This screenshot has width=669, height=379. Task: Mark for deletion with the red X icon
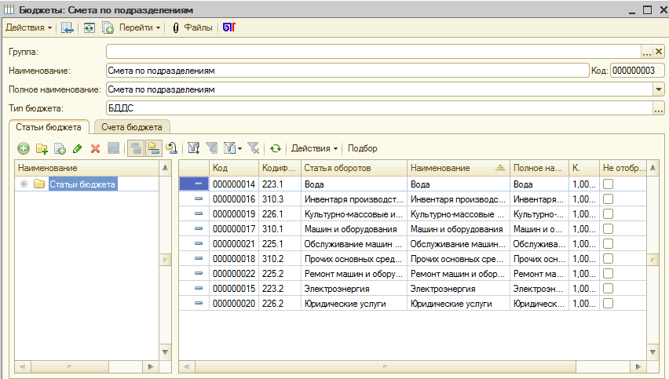pyautogui.click(x=95, y=149)
